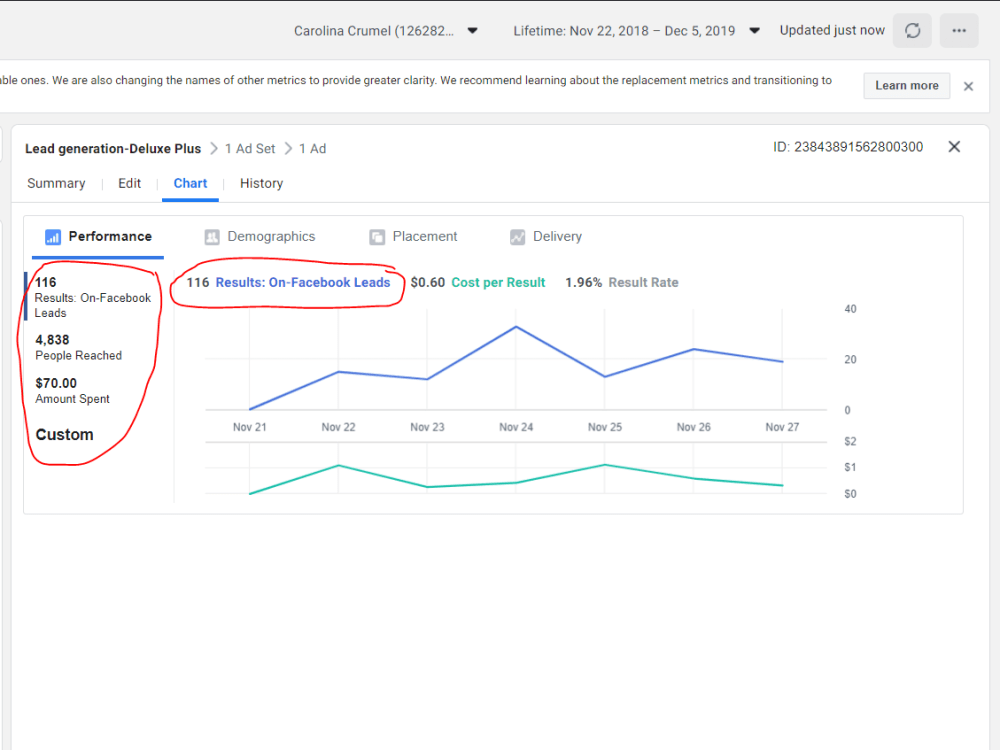Open the Carolina Crumel account dropdown
The width and height of the screenshot is (1000, 750).
click(x=386, y=31)
